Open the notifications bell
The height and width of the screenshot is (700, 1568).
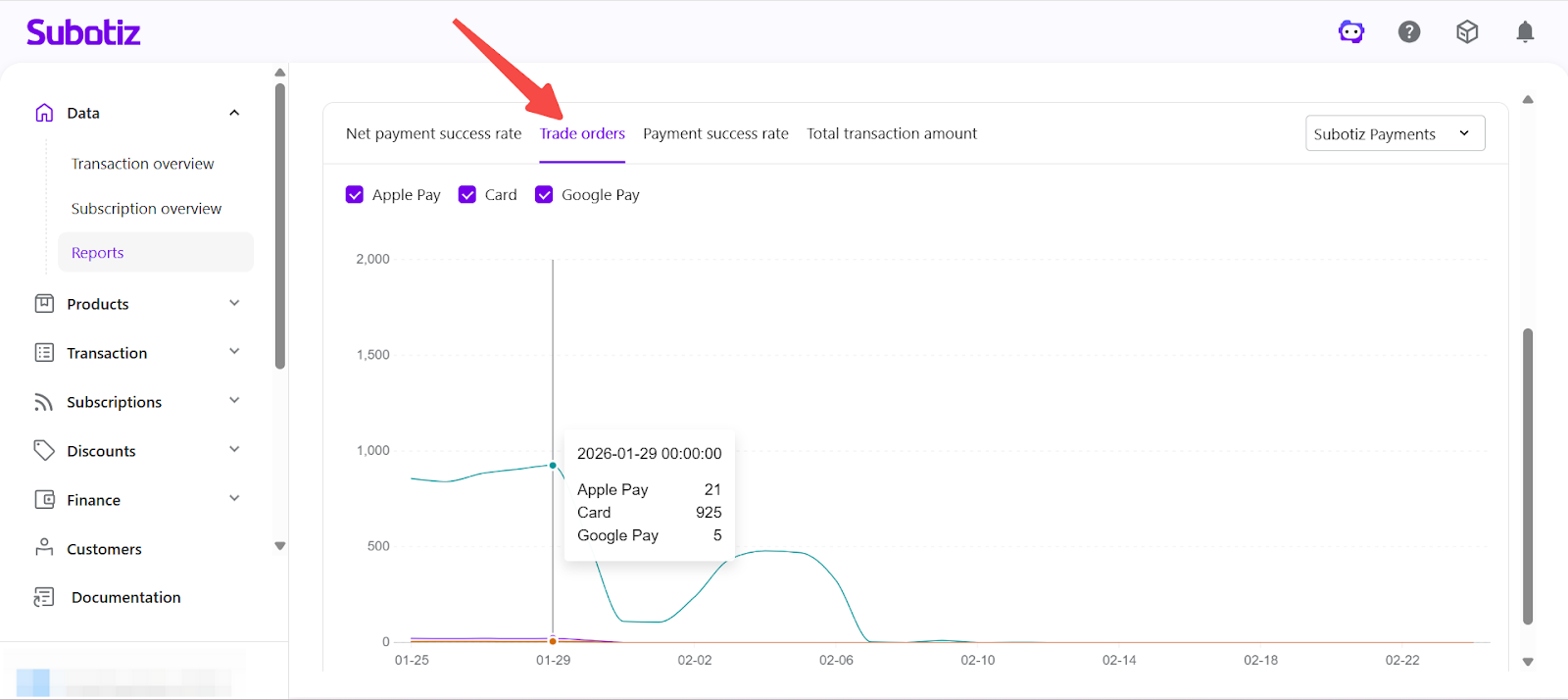1525,32
